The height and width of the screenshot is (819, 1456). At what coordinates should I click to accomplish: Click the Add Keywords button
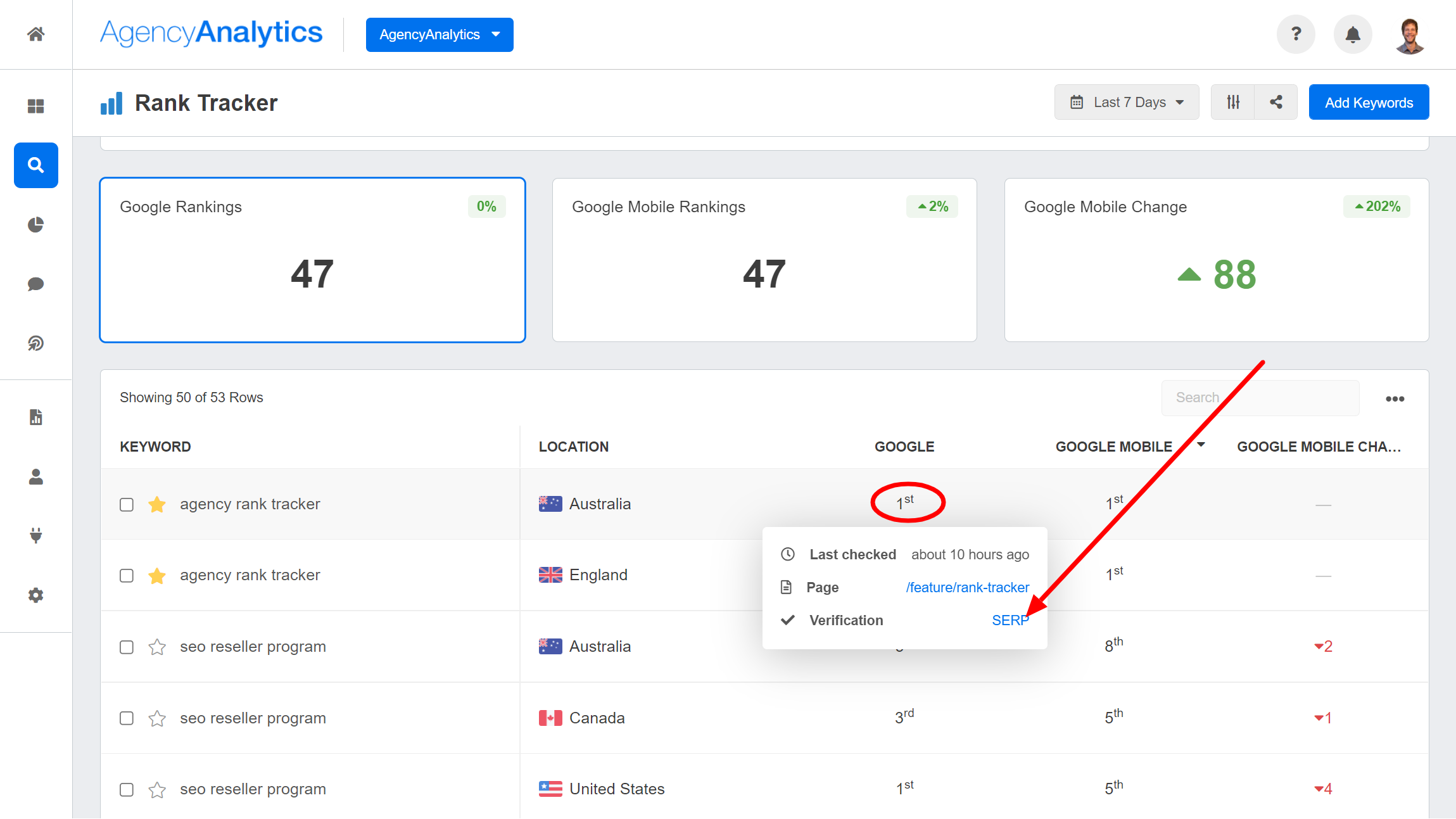click(1369, 102)
